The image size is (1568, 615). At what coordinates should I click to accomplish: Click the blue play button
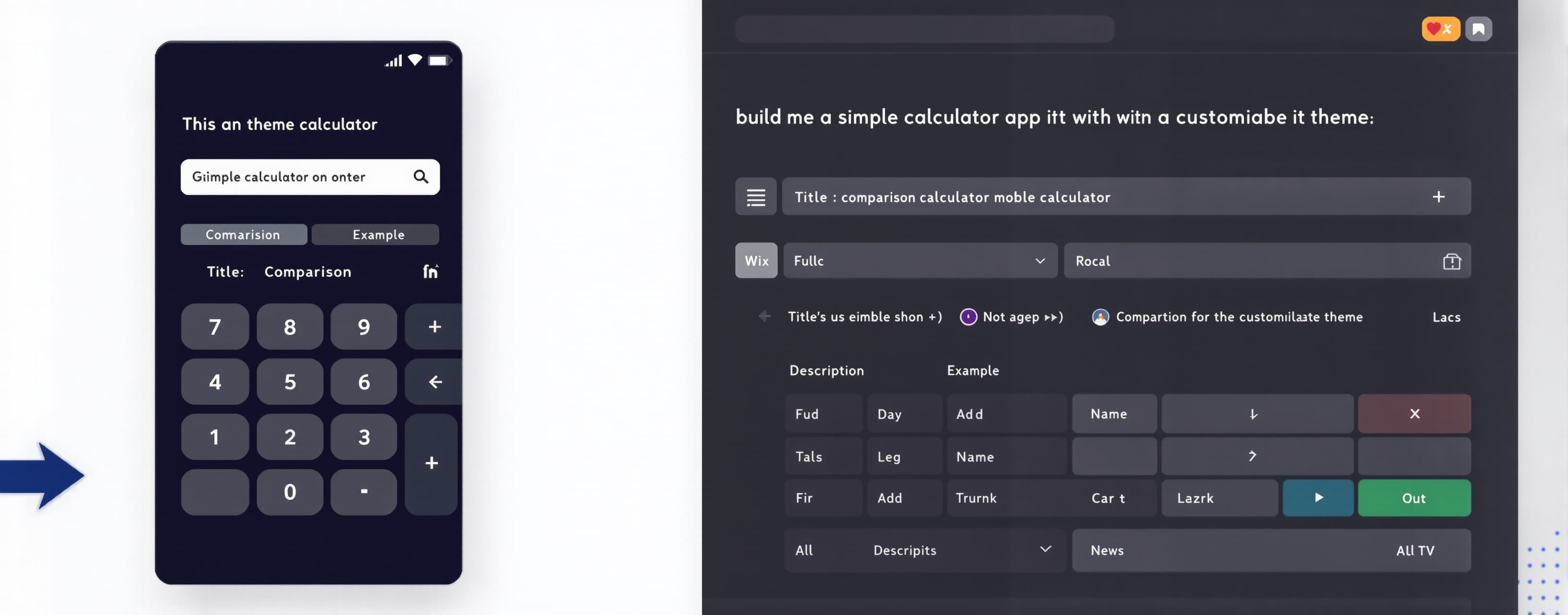tap(1317, 497)
